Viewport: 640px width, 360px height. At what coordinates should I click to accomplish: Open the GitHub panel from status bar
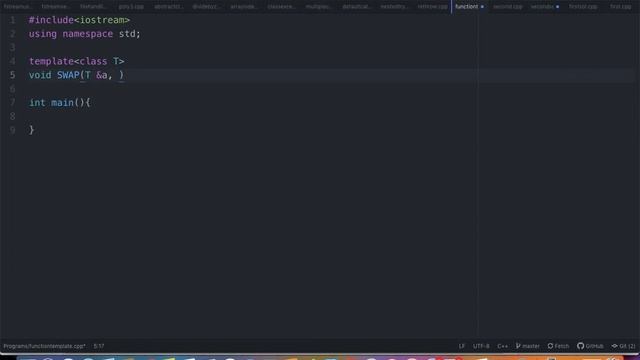coord(590,346)
